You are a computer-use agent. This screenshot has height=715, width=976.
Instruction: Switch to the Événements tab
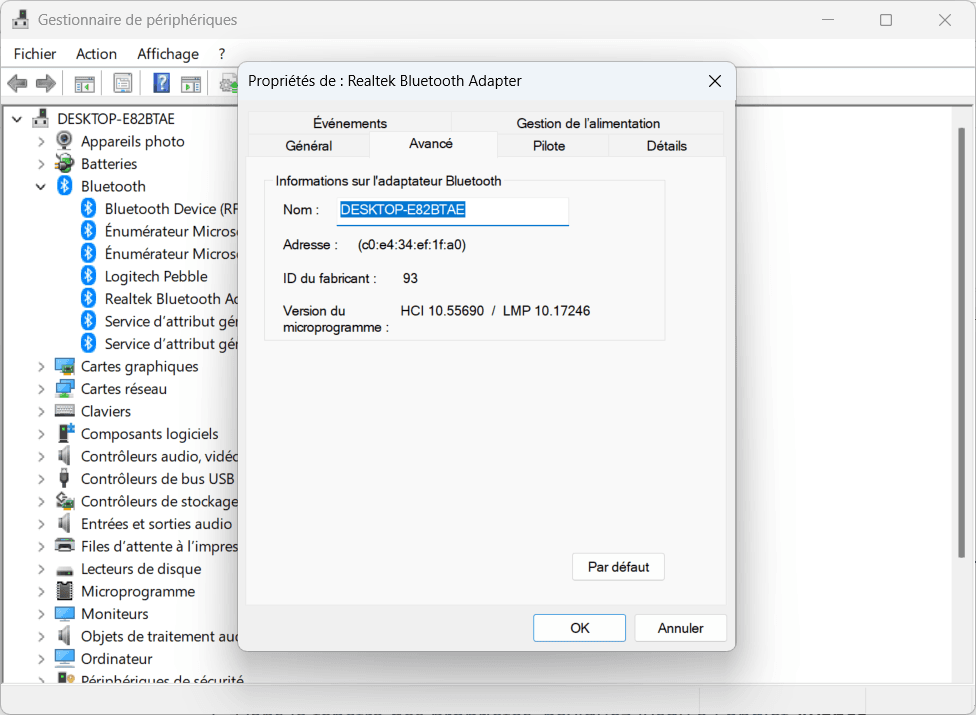pyautogui.click(x=350, y=123)
